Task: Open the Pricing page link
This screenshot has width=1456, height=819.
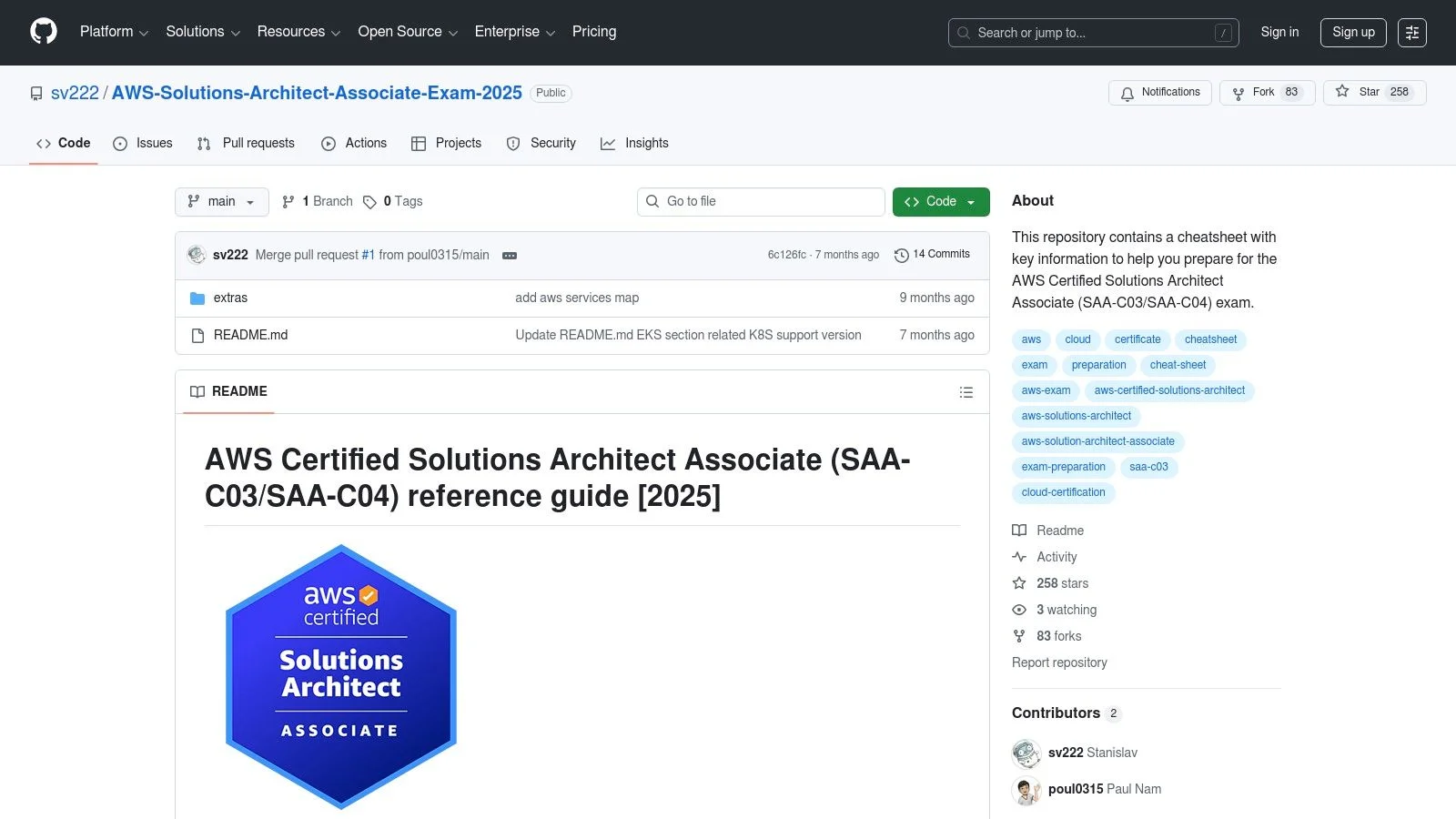Action: pos(594,32)
